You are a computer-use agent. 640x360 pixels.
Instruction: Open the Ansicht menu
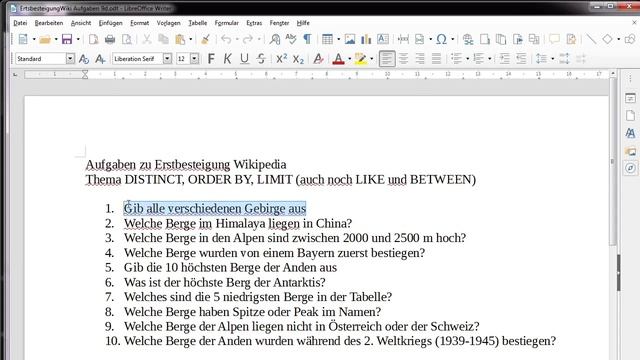tap(81, 23)
